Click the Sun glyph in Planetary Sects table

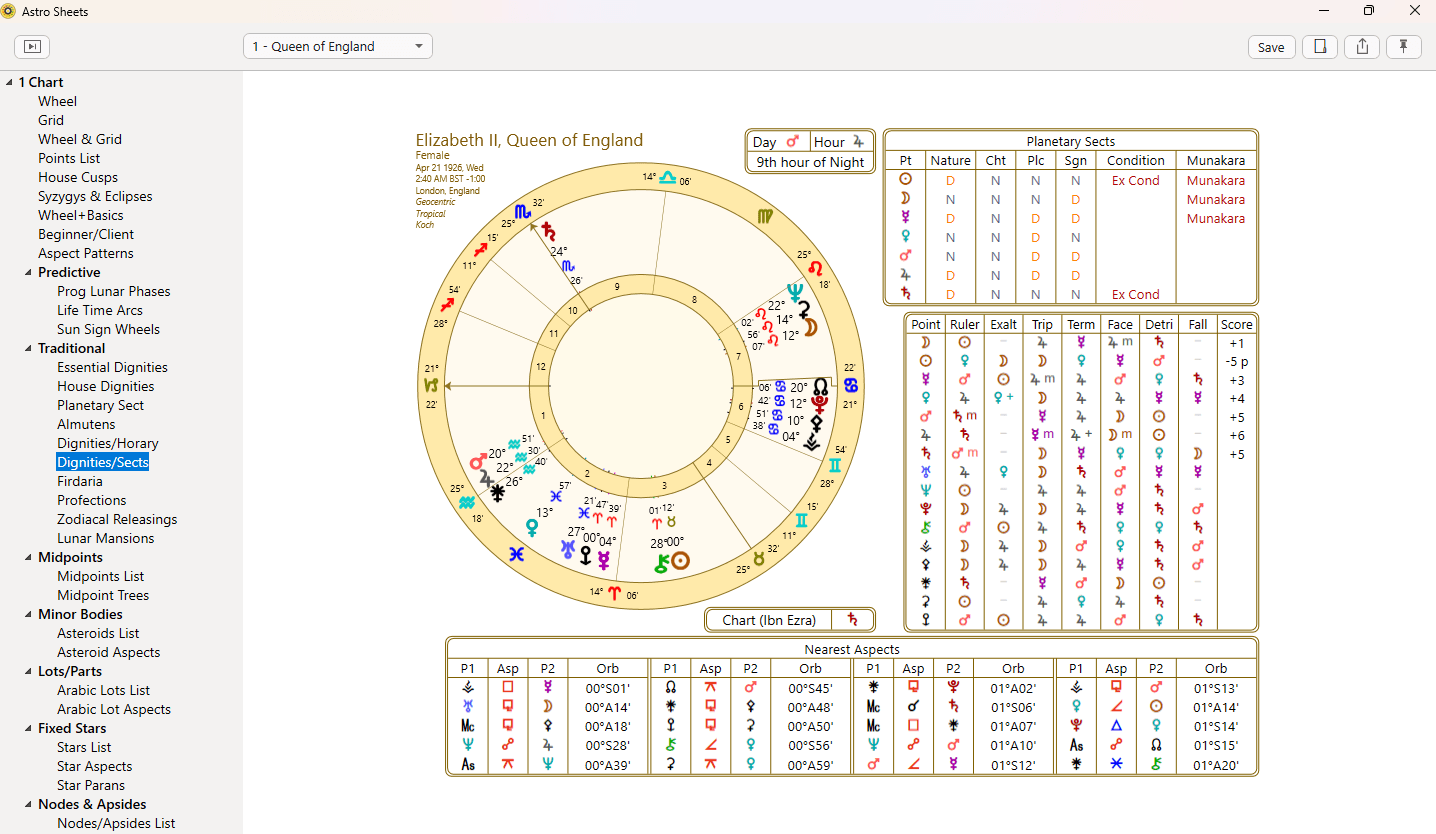click(906, 180)
